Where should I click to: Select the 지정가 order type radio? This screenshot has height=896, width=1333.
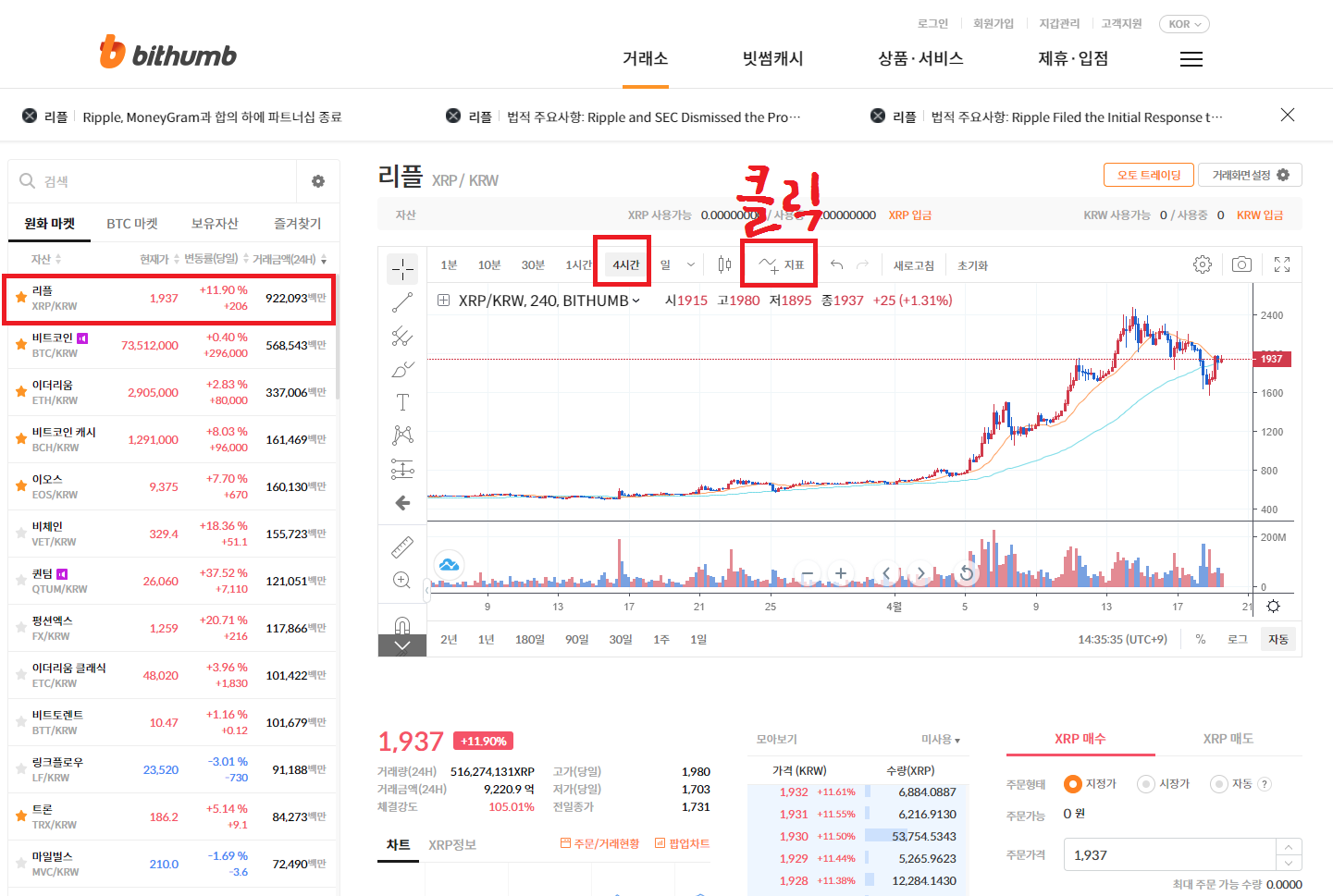coord(1073,784)
